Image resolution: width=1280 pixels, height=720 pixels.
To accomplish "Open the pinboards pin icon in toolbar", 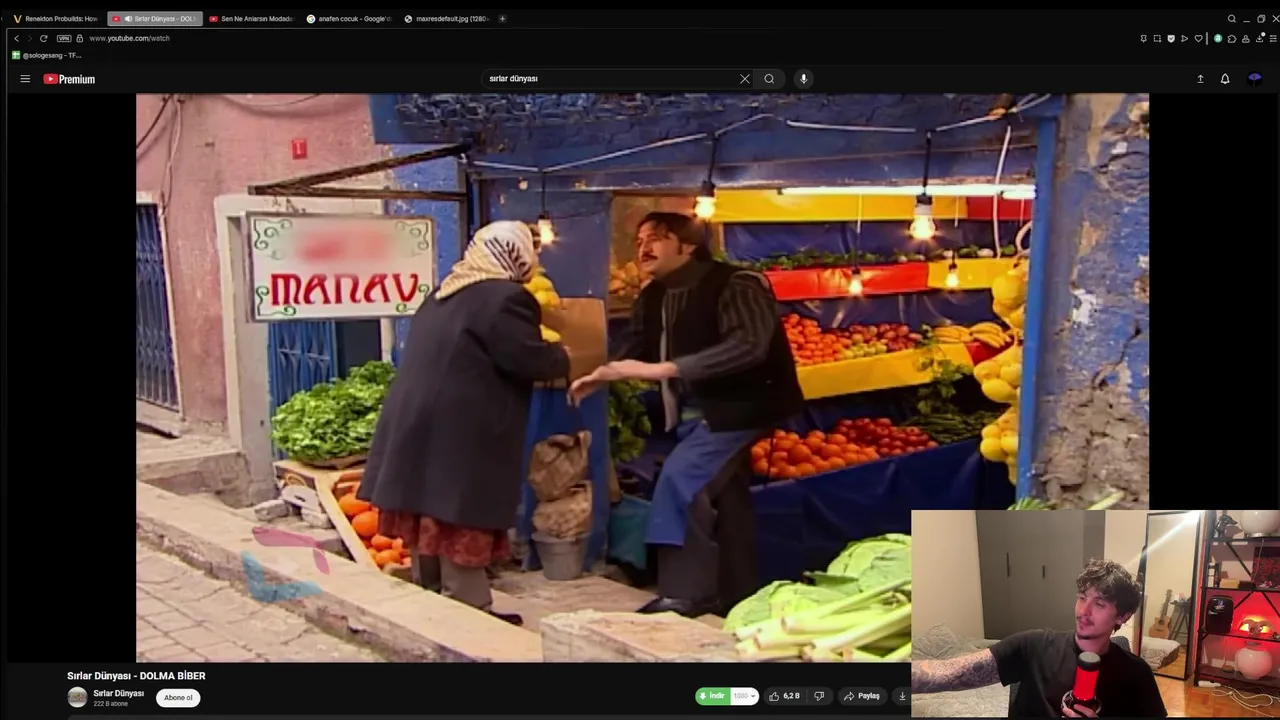I will pyautogui.click(x=1144, y=39).
